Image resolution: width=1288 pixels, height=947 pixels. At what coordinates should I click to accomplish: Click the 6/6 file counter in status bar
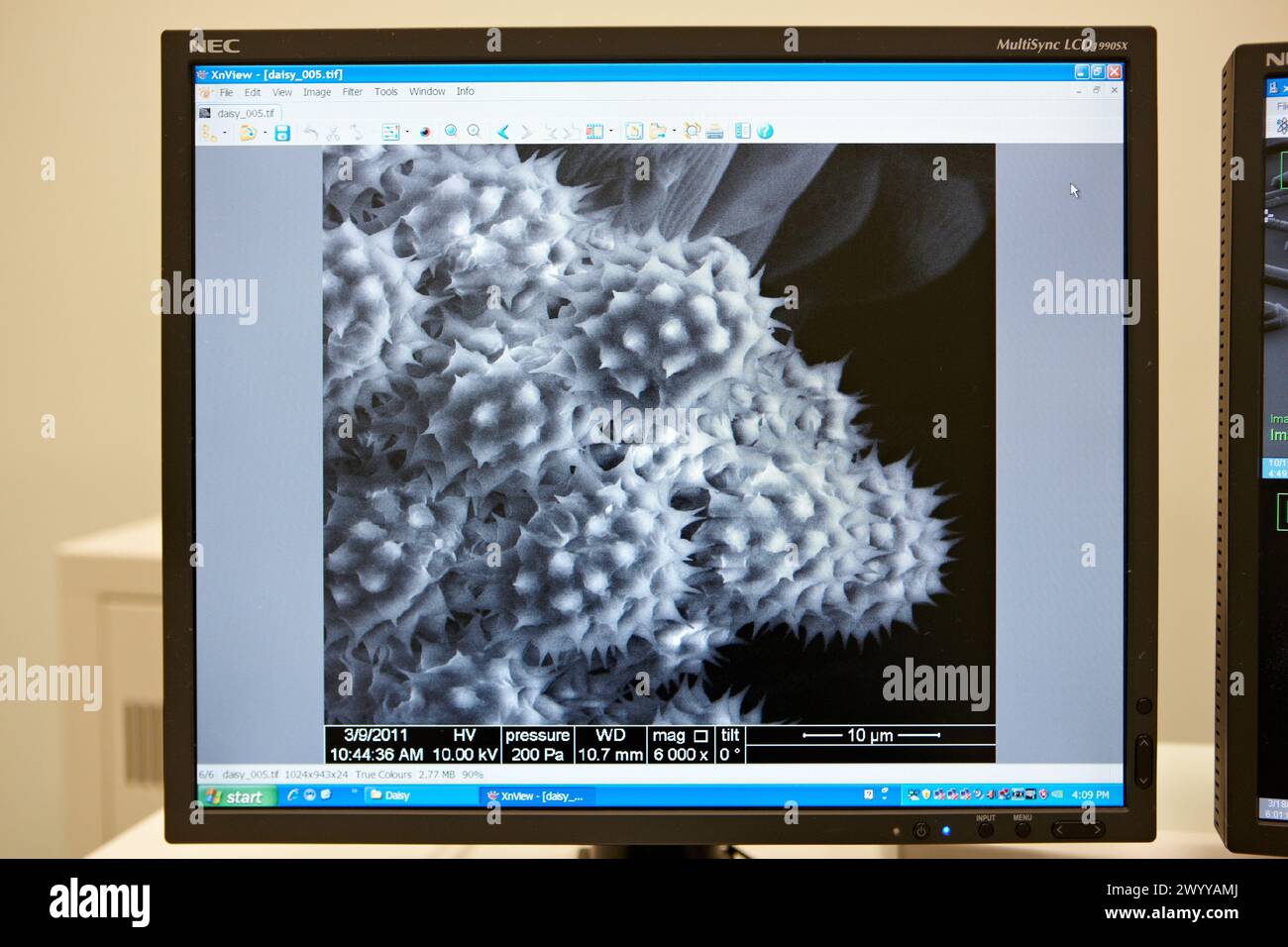coord(206,775)
